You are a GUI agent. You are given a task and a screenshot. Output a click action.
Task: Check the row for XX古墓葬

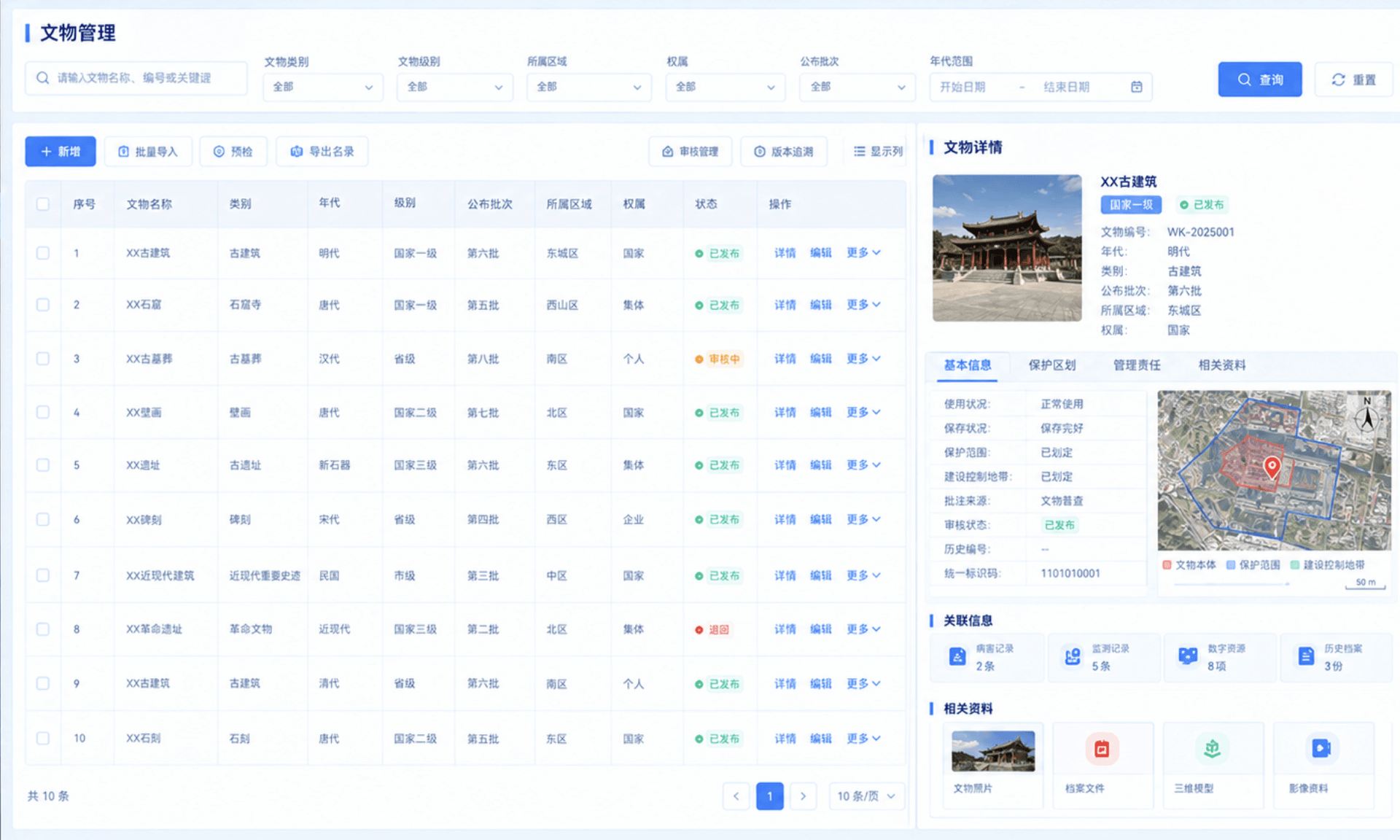[x=43, y=359]
